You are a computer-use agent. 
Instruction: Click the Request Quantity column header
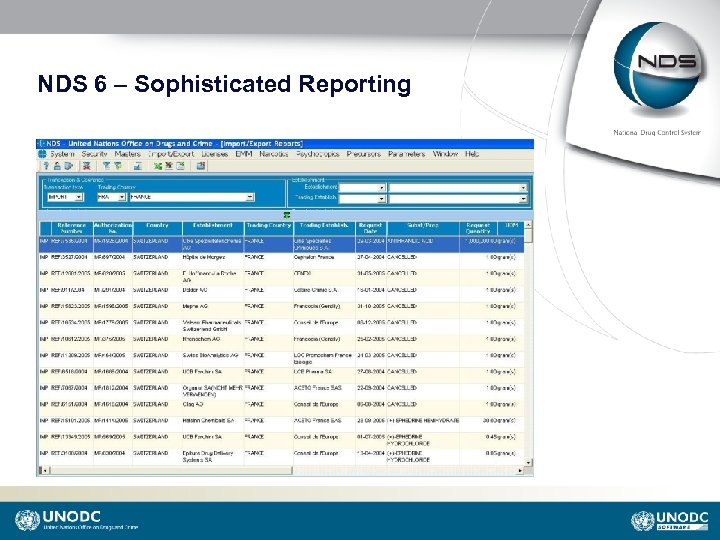point(478,228)
